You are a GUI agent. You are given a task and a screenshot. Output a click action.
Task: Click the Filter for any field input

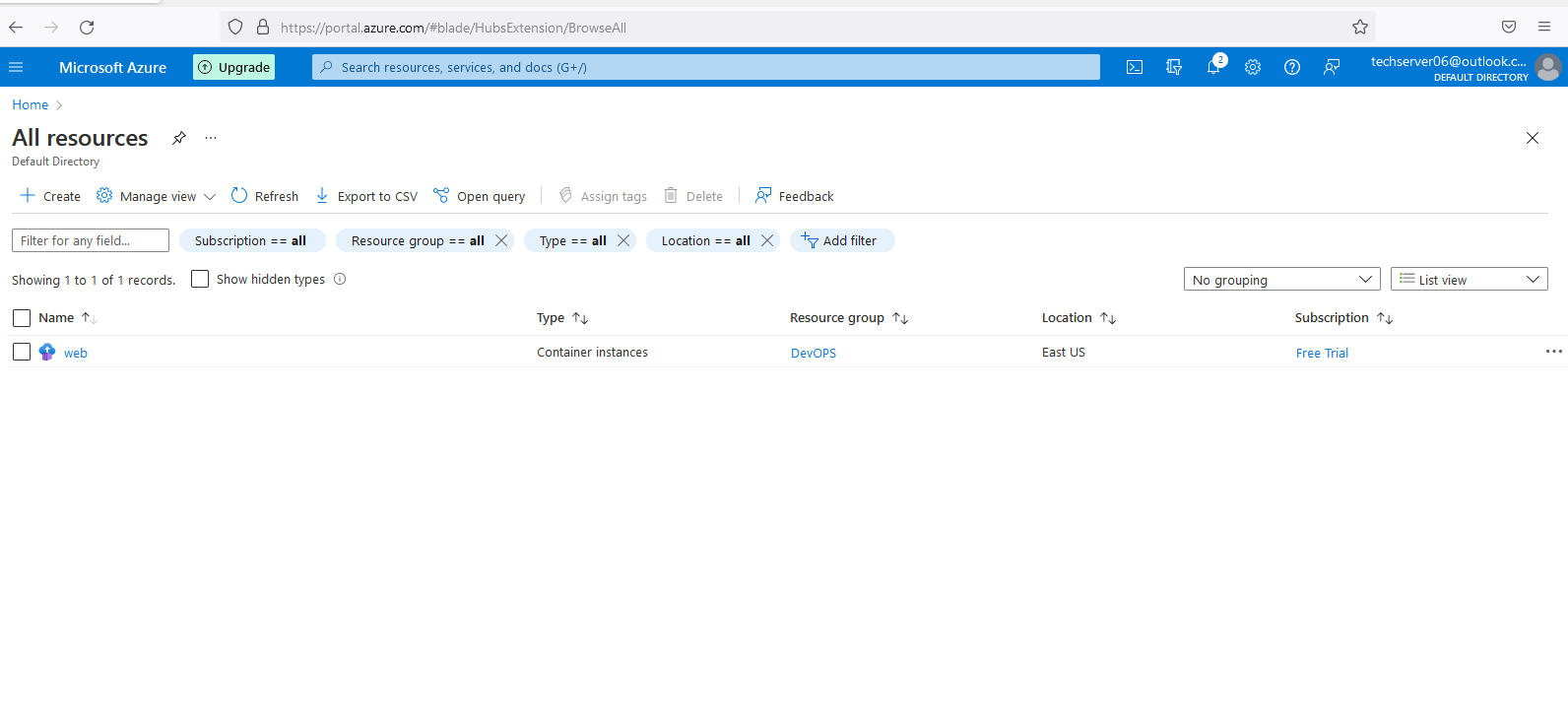91,240
